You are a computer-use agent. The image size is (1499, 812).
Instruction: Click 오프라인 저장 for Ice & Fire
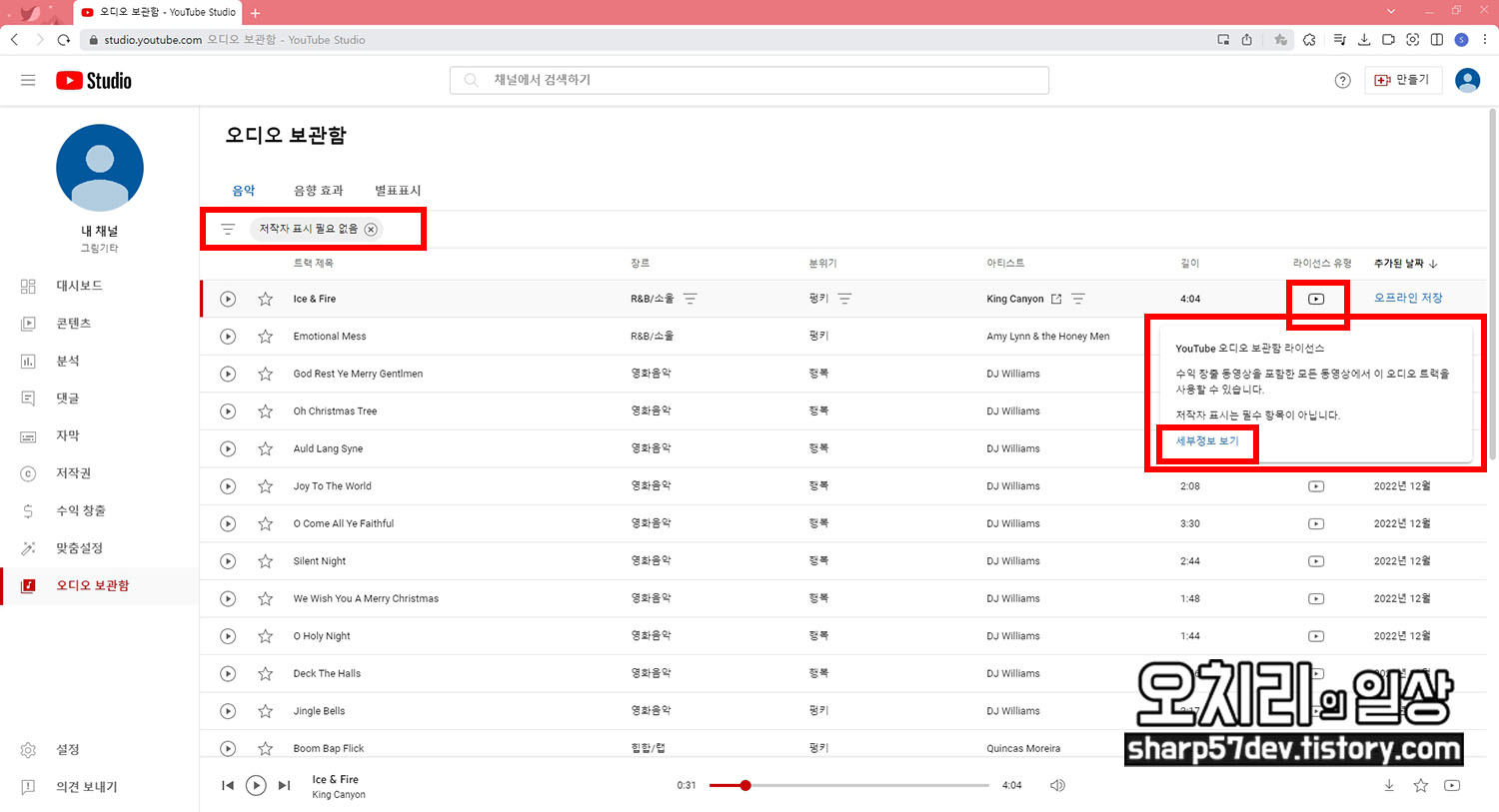[1408, 298]
